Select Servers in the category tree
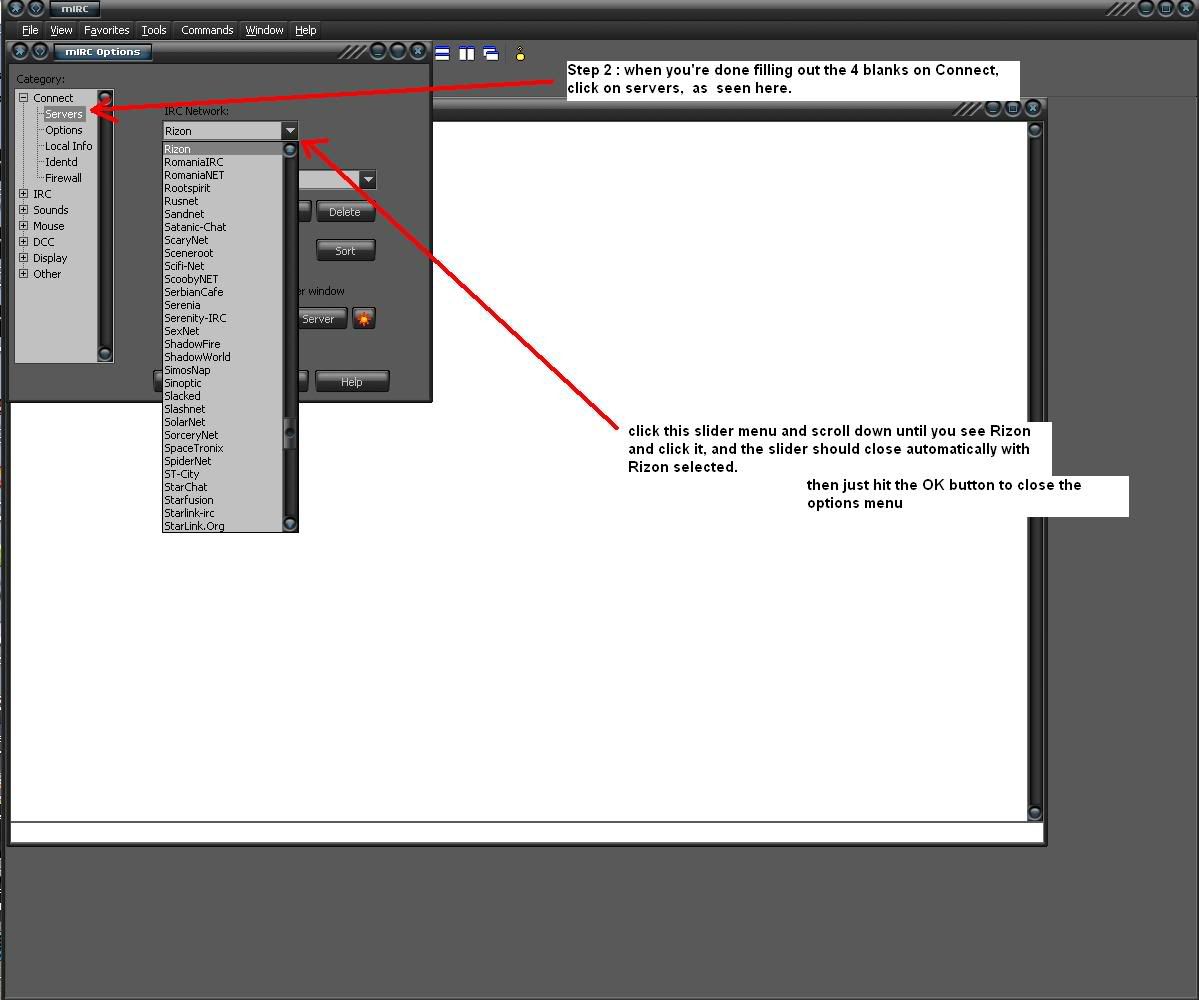1199x1000 pixels. (x=63, y=114)
